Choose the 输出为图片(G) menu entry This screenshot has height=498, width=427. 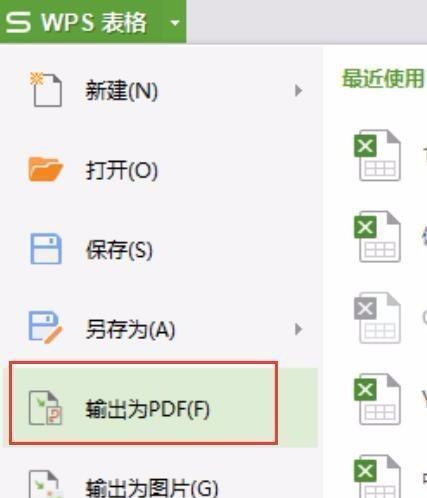(x=152, y=488)
